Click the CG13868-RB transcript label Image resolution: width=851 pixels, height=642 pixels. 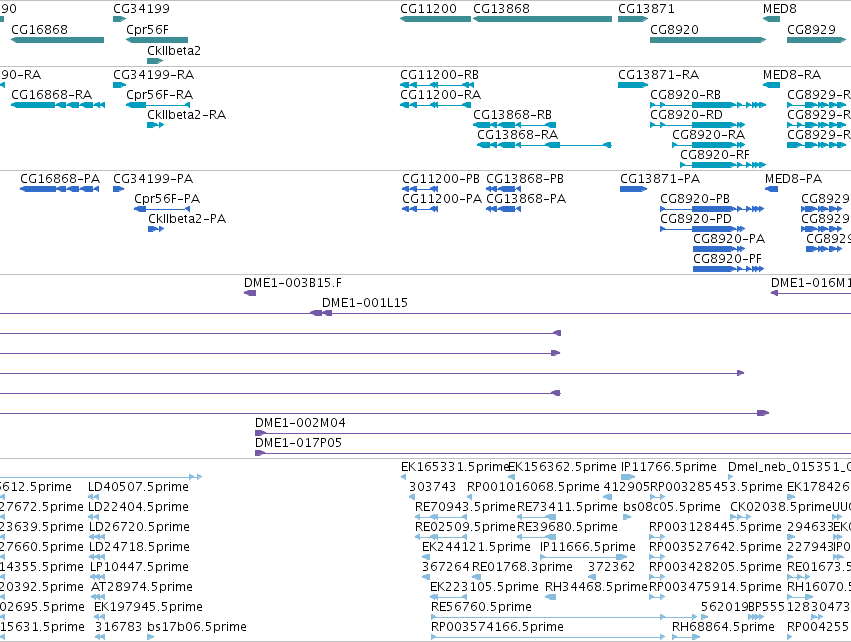click(512, 115)
